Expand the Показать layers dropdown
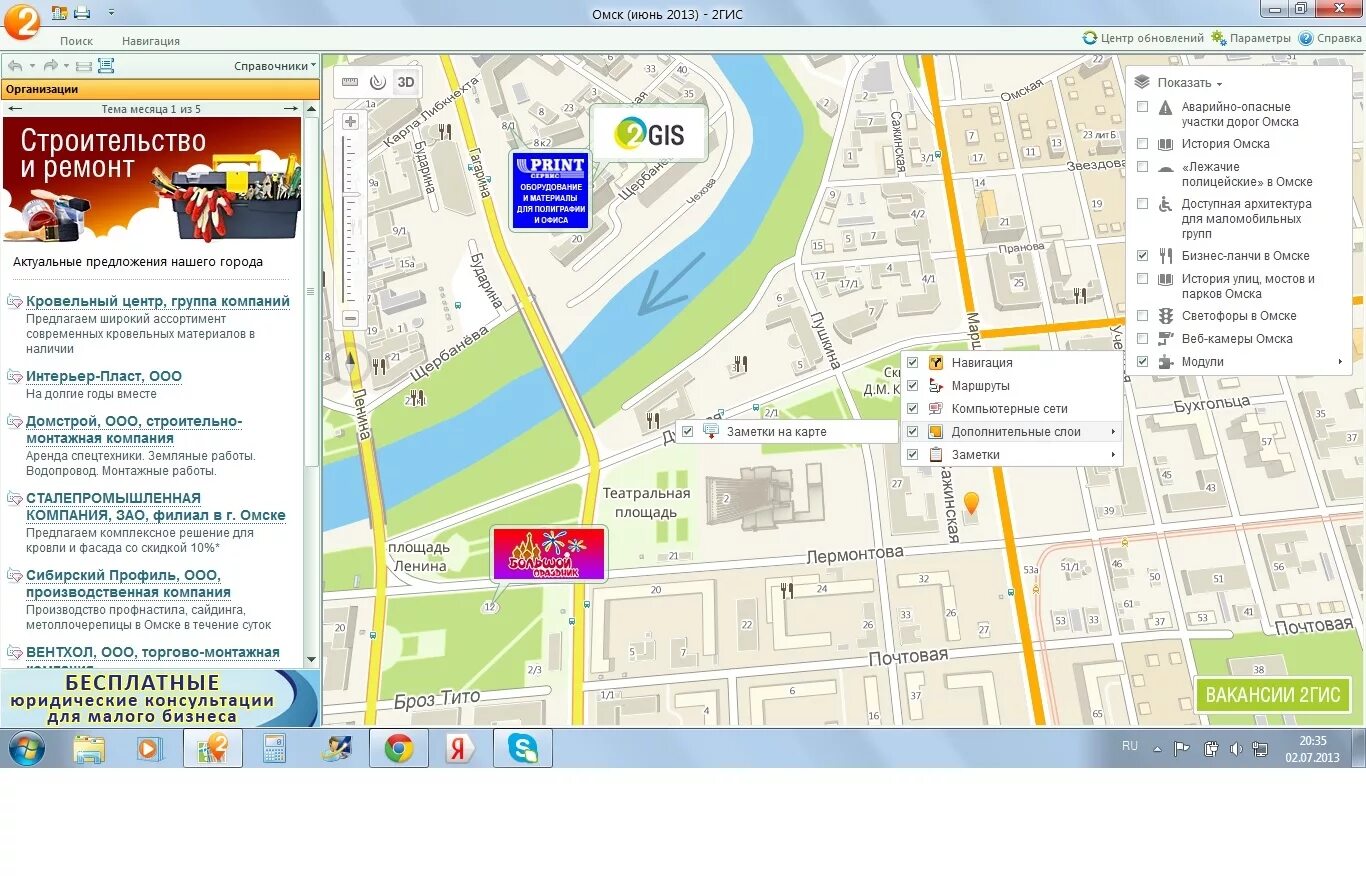Viewport: 1366px width, 876px height. (x=1180, y=83)
